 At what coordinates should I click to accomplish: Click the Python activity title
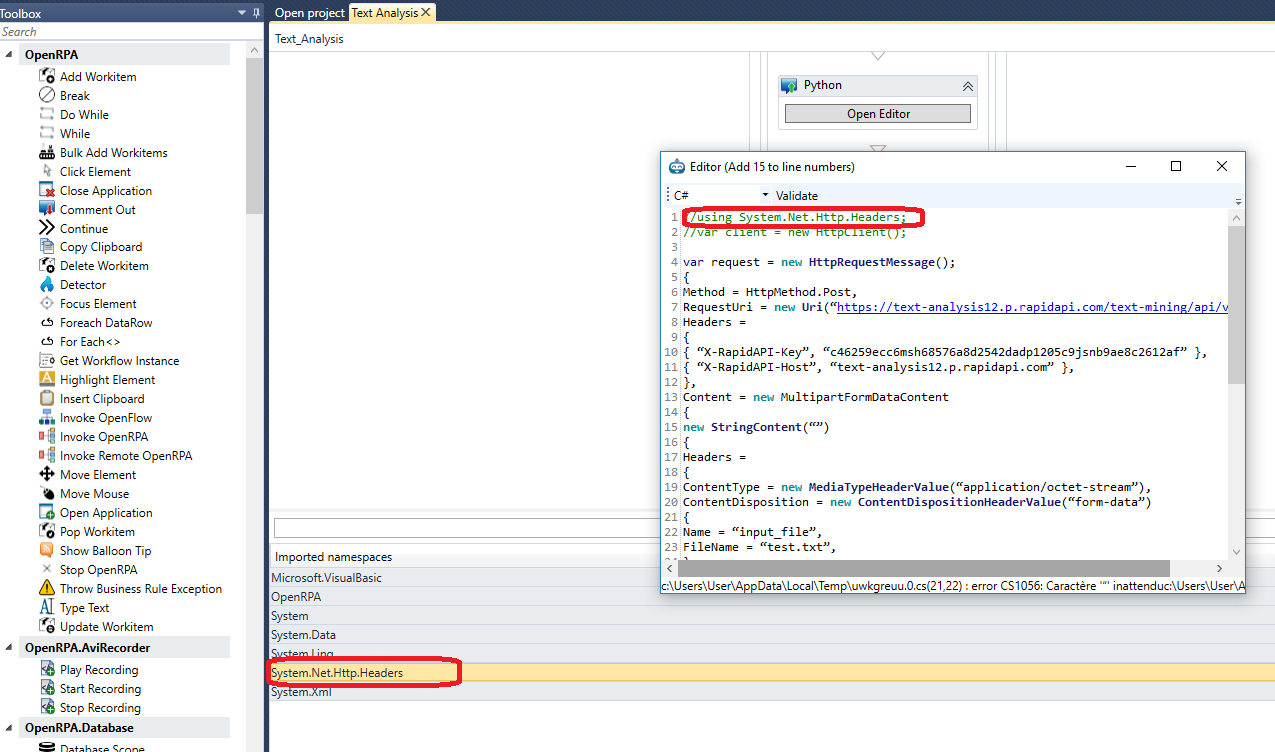(x=823, y=85)
